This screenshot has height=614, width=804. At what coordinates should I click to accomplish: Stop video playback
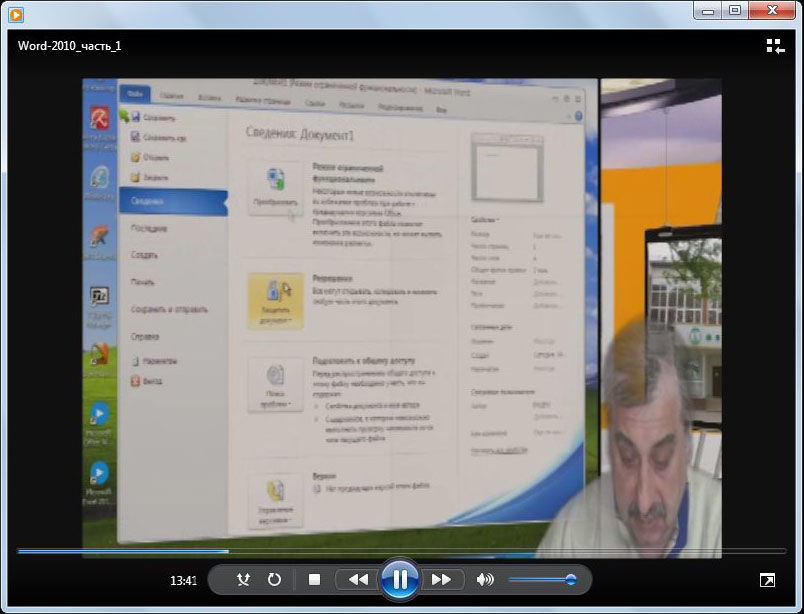tap(314, 580)
